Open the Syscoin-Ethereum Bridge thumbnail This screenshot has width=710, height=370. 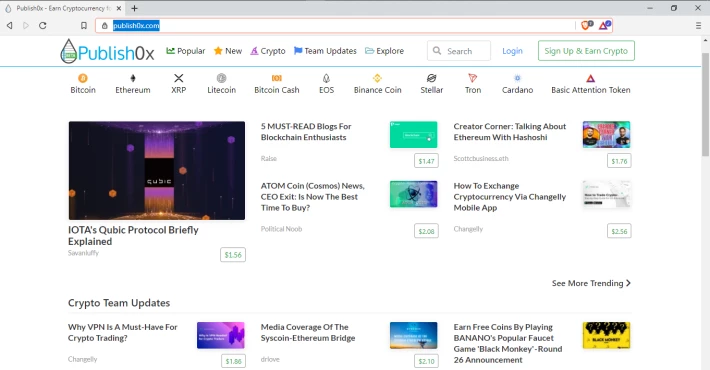click(413, 335)
